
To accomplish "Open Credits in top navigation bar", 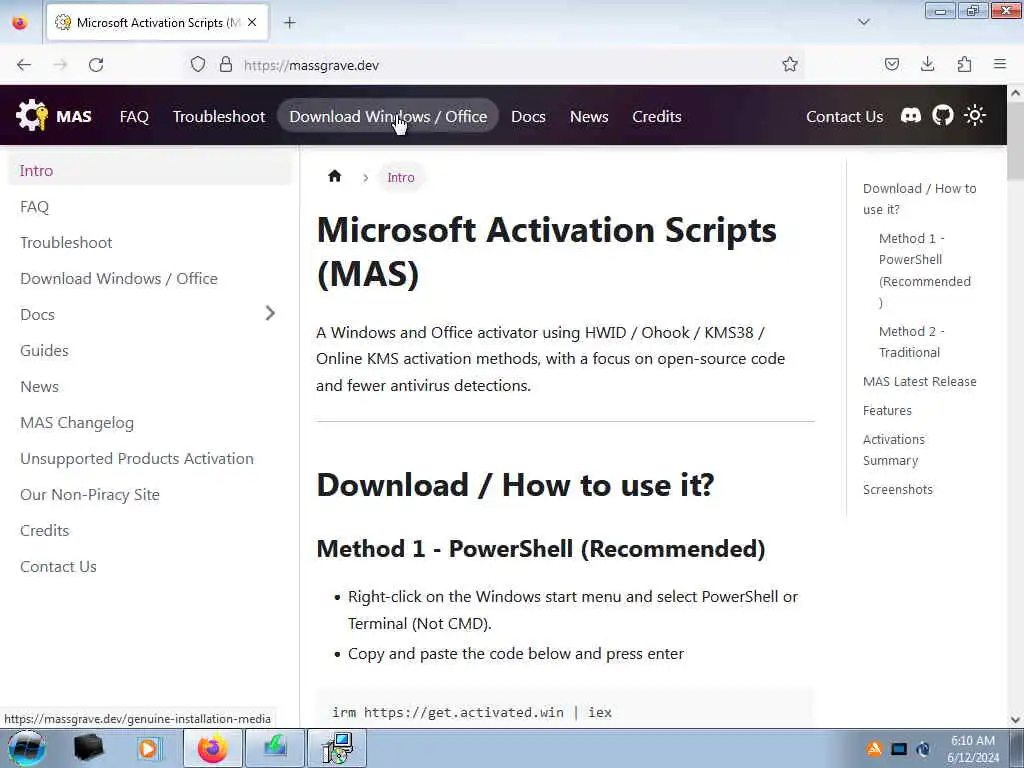I will coord(656,116).
